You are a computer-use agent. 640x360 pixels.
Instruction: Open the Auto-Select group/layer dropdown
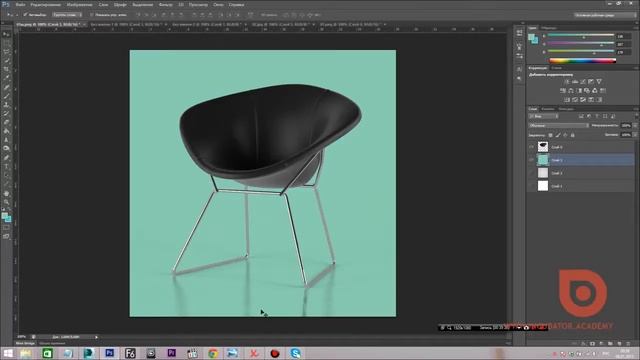point(67,15)
